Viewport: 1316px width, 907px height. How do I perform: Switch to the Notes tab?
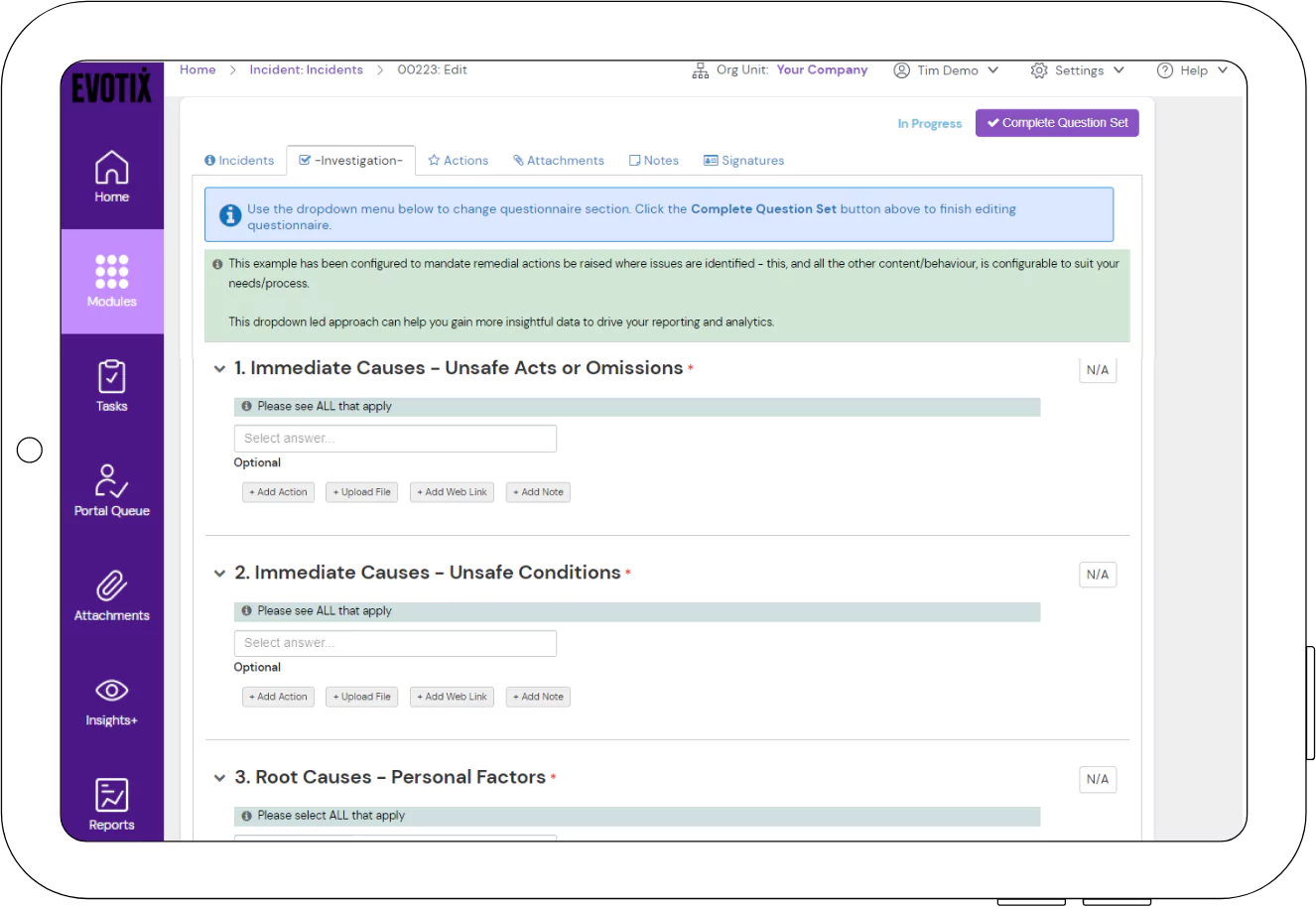tap(654, 161)
